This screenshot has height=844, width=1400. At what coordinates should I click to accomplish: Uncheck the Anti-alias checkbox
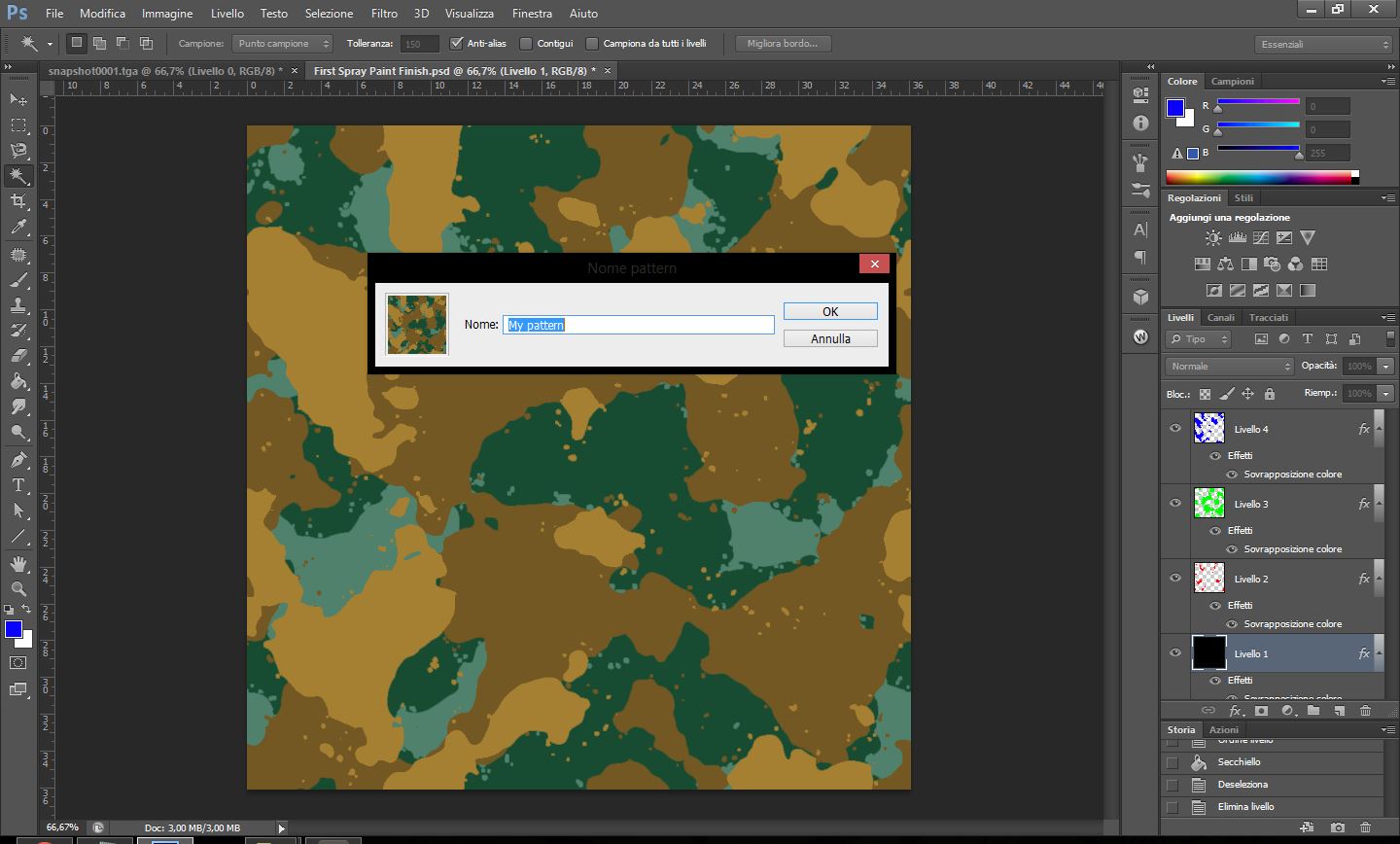click(x=457, y=44)
